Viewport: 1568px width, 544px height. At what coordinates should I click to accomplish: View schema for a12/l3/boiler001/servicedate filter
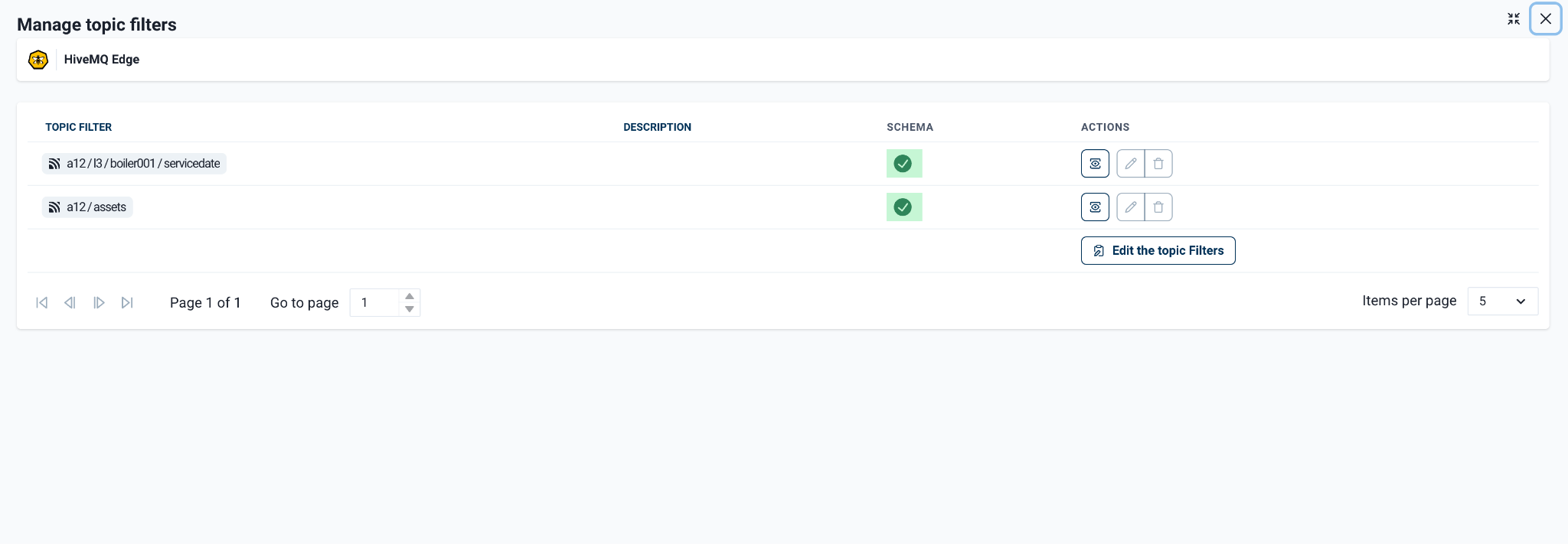pyautogui.click(x=1095, y=164)
